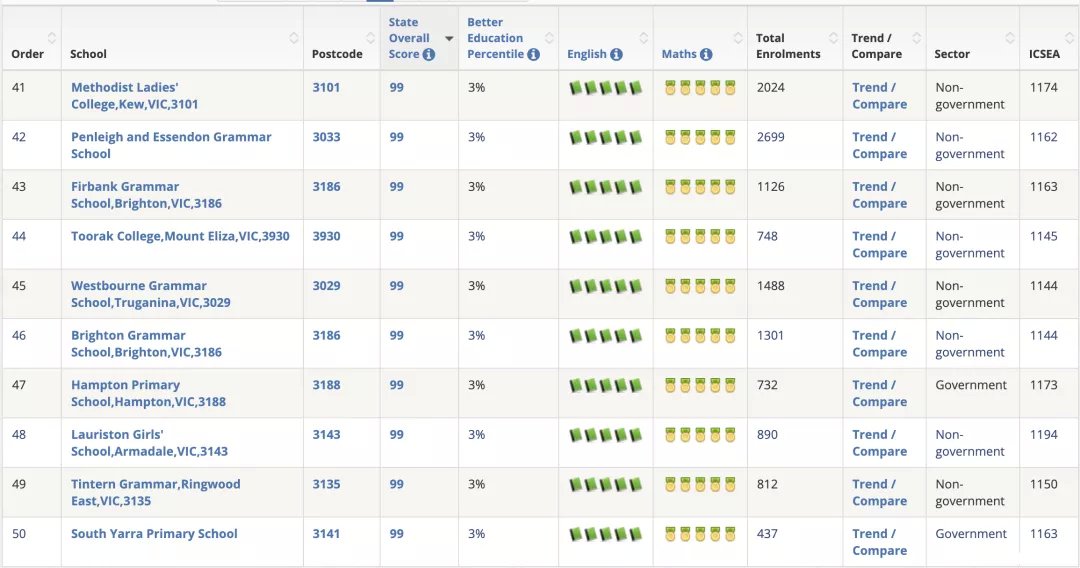Sort table by Trend / Compare arrows
The height and width of the screenshot is (568, 1080).
[916, 38]
